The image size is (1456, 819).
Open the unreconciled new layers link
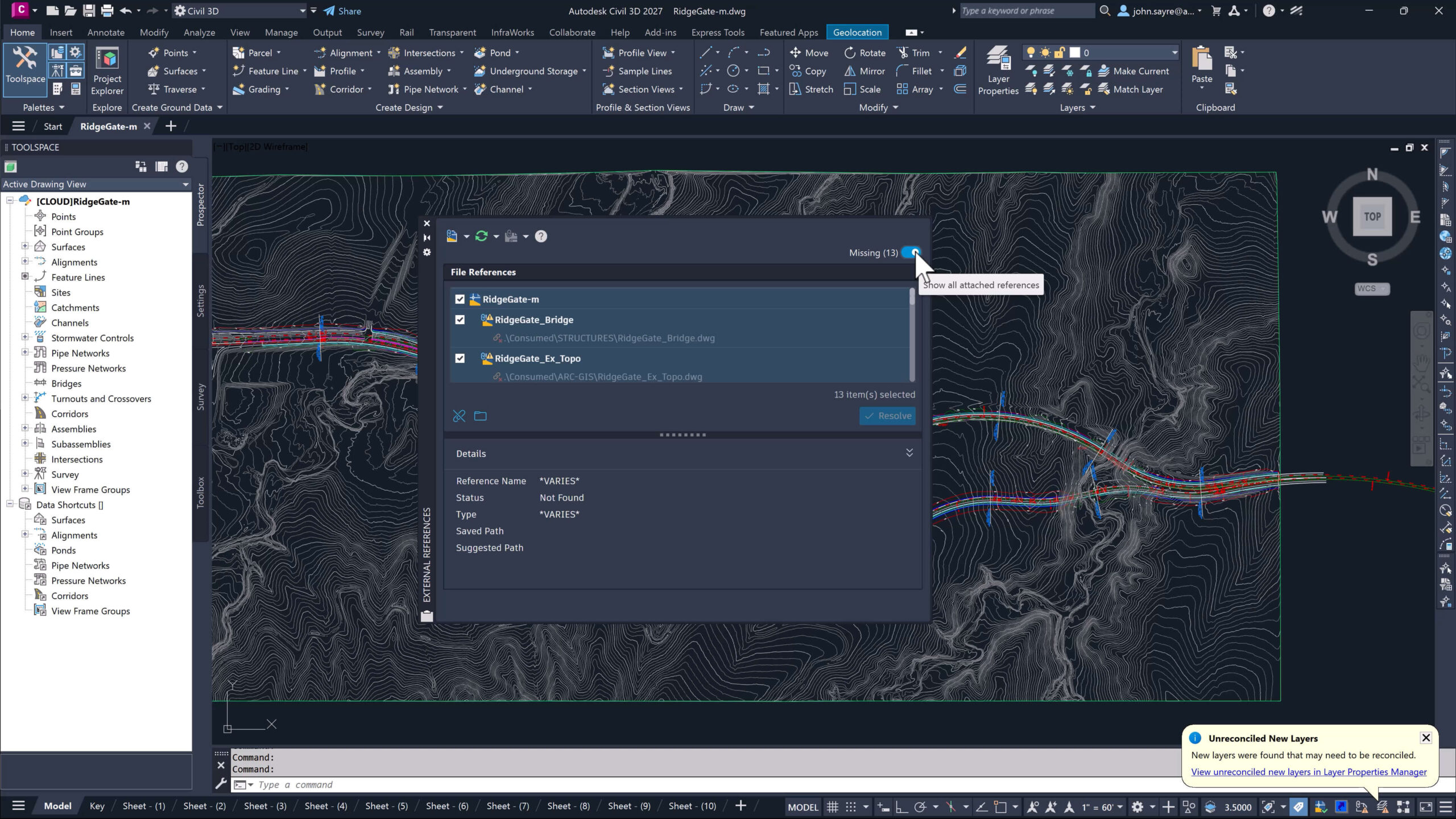pos(1309,772)
